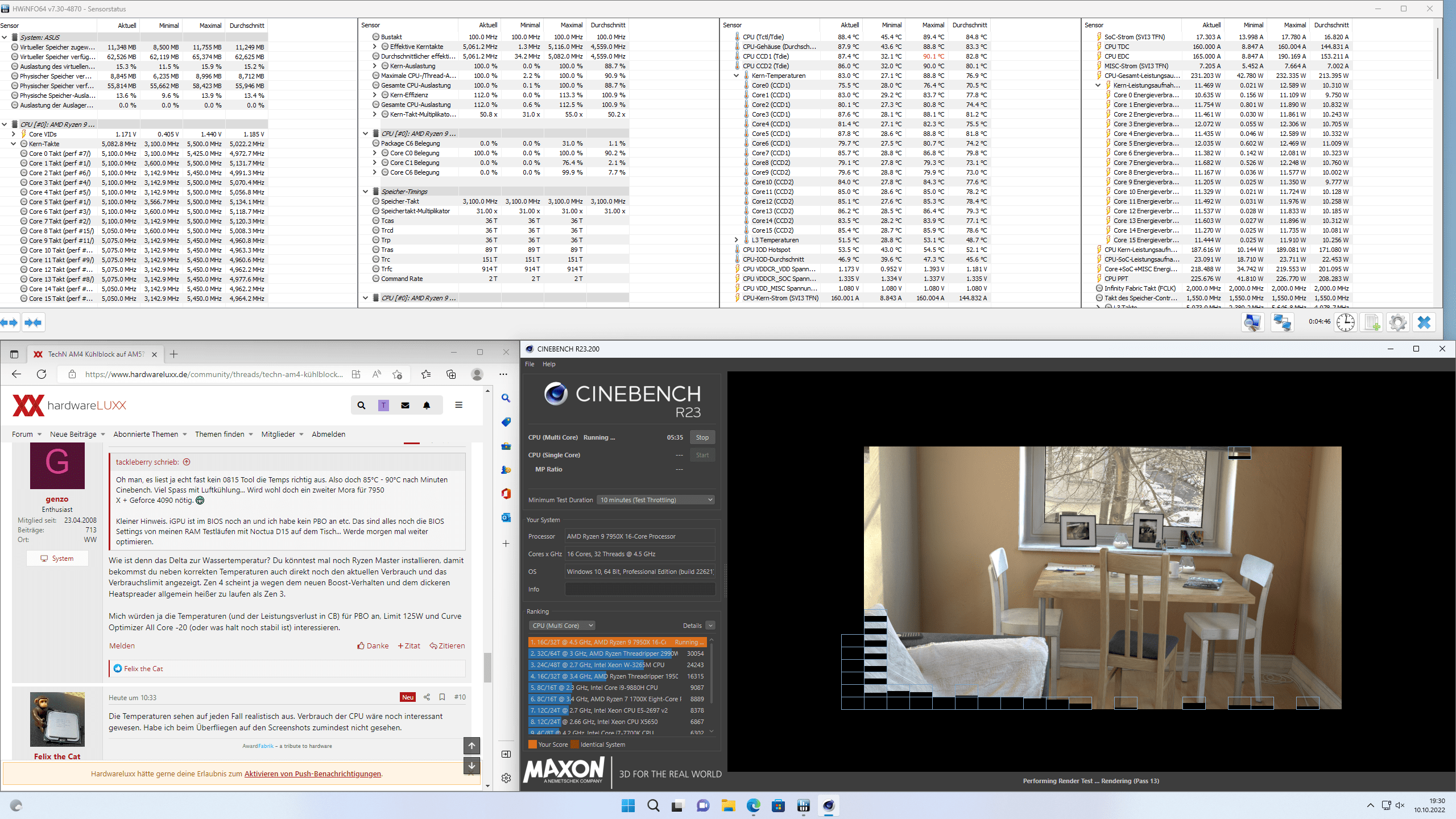Go back in Edge browser
Image resolution: width=1456 pixels, height=819 pixels.
coord(16,374)
